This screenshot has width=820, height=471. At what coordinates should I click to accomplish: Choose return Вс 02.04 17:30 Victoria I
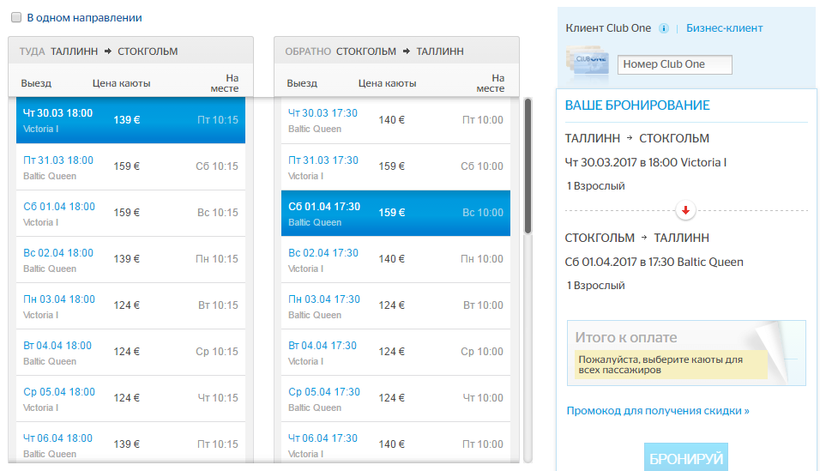click(395, 259)
